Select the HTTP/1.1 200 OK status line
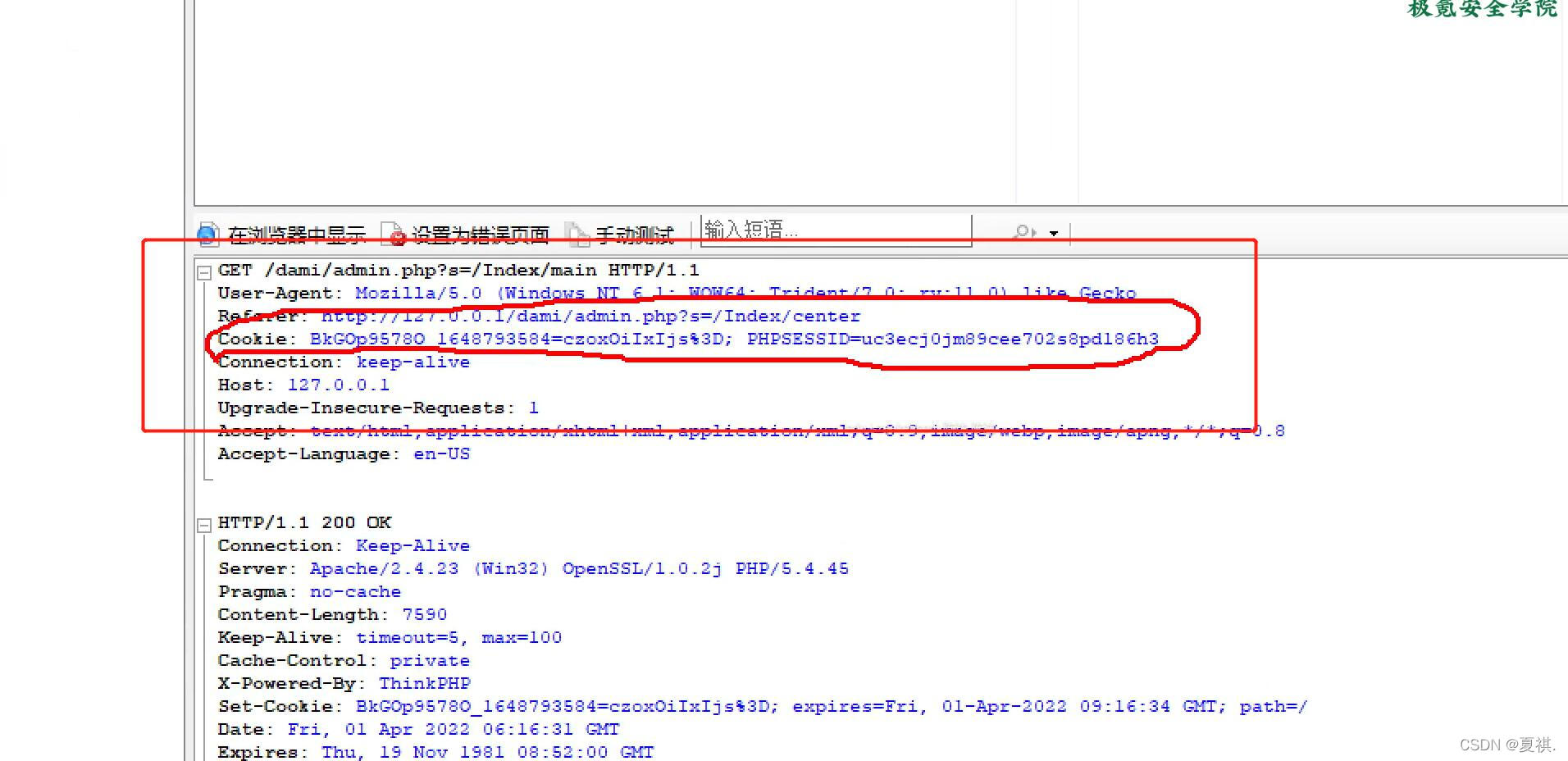 [x=304, y=523]
